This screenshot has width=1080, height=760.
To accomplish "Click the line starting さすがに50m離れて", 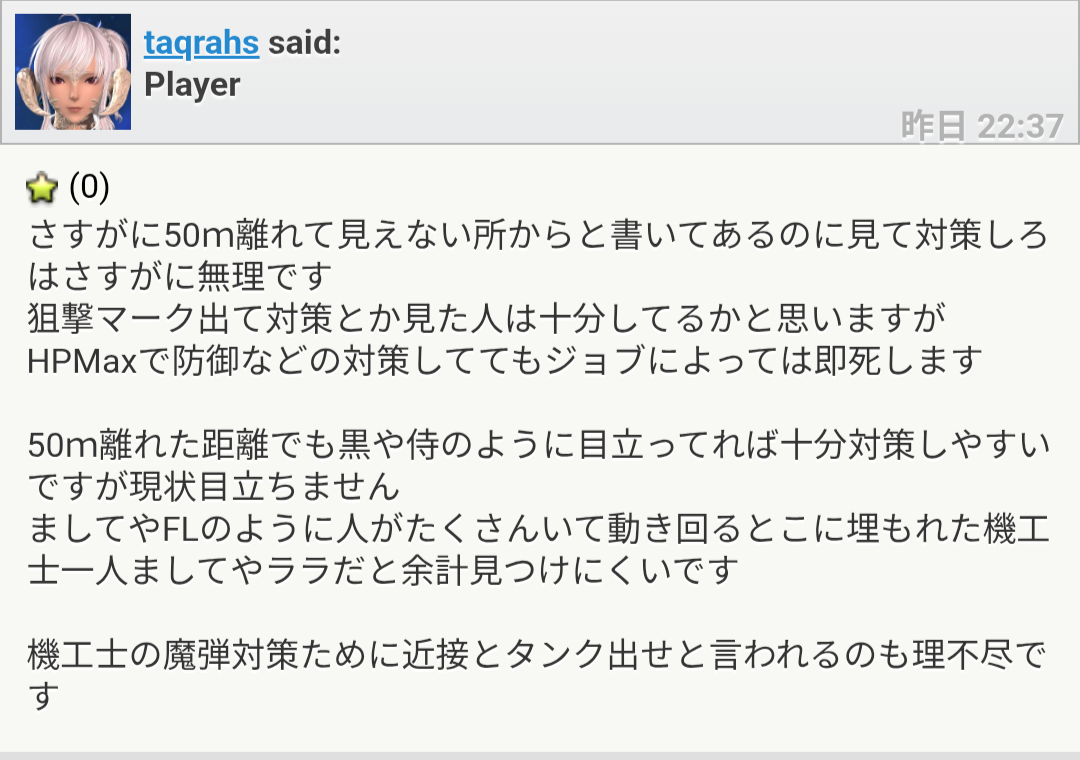I will click(538, 236).
